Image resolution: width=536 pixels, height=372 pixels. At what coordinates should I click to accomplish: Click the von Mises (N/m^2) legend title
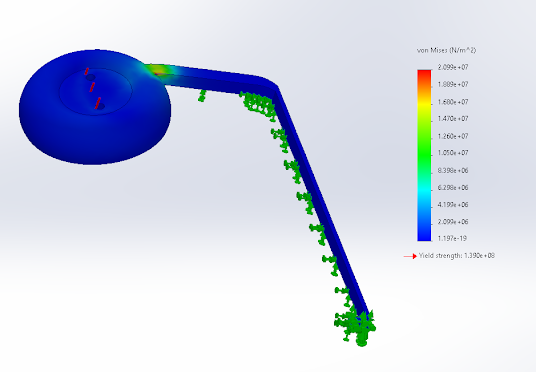point(446,50)
